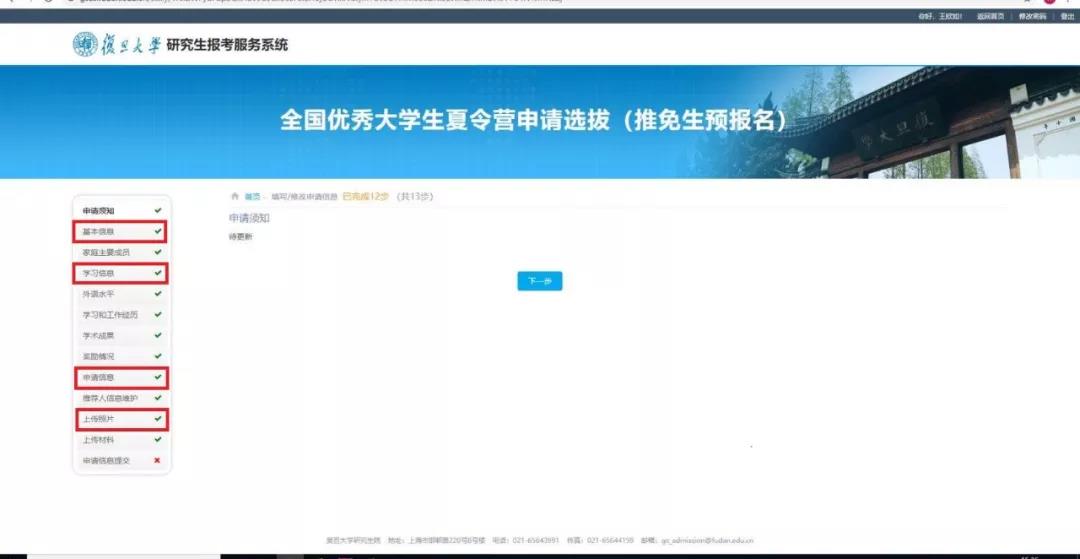
Task: Click red X beside 申请信息提交
Action: [x=158, y=460]
